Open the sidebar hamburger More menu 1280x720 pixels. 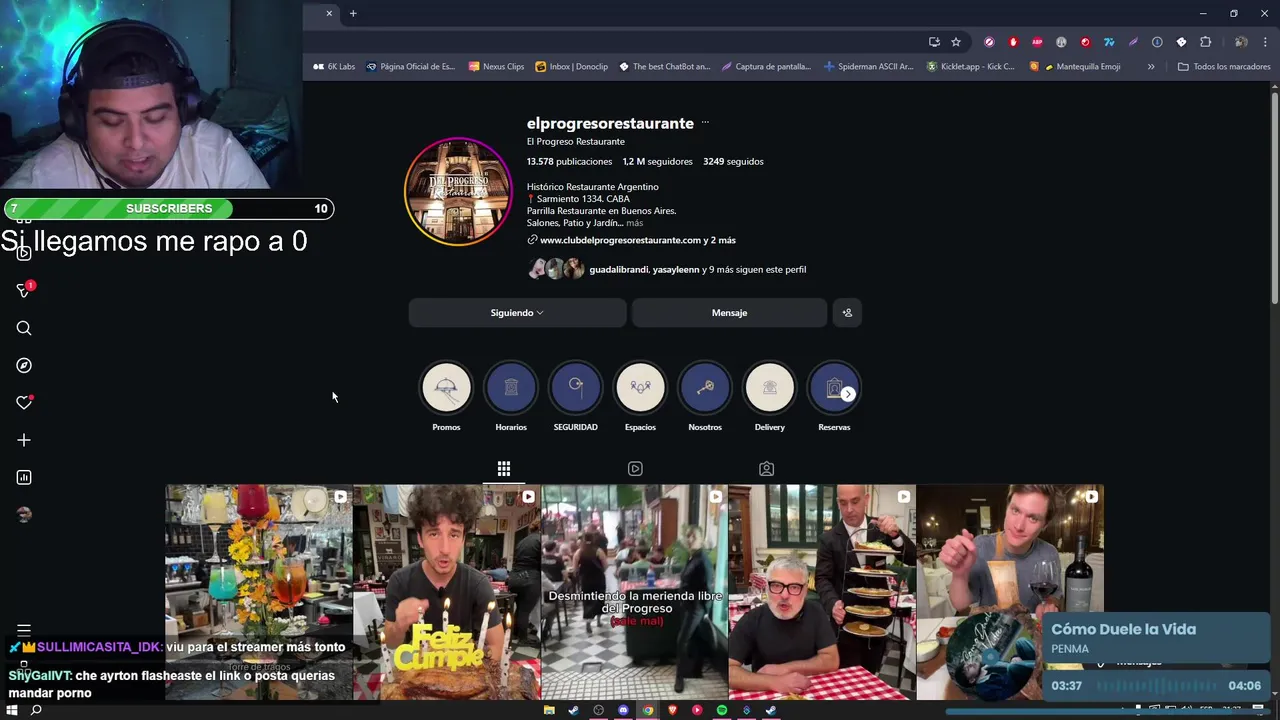coord(24,630)
